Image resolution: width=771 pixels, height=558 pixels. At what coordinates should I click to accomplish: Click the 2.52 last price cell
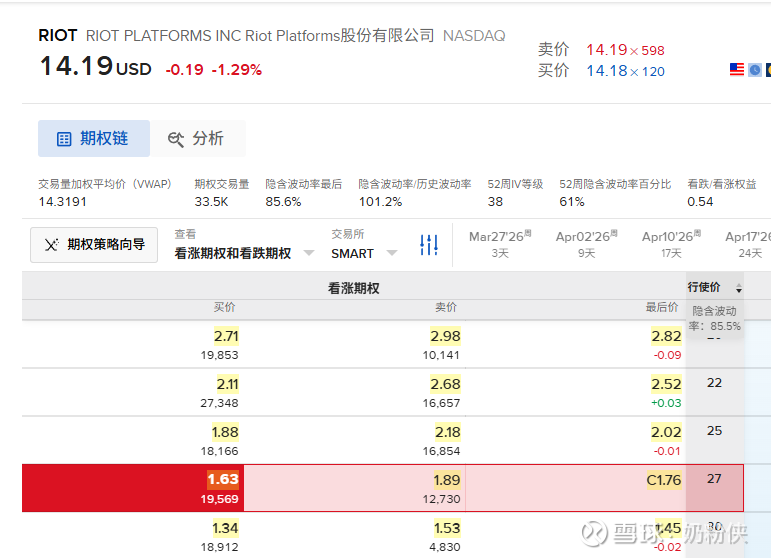click(x=666, y=384)
